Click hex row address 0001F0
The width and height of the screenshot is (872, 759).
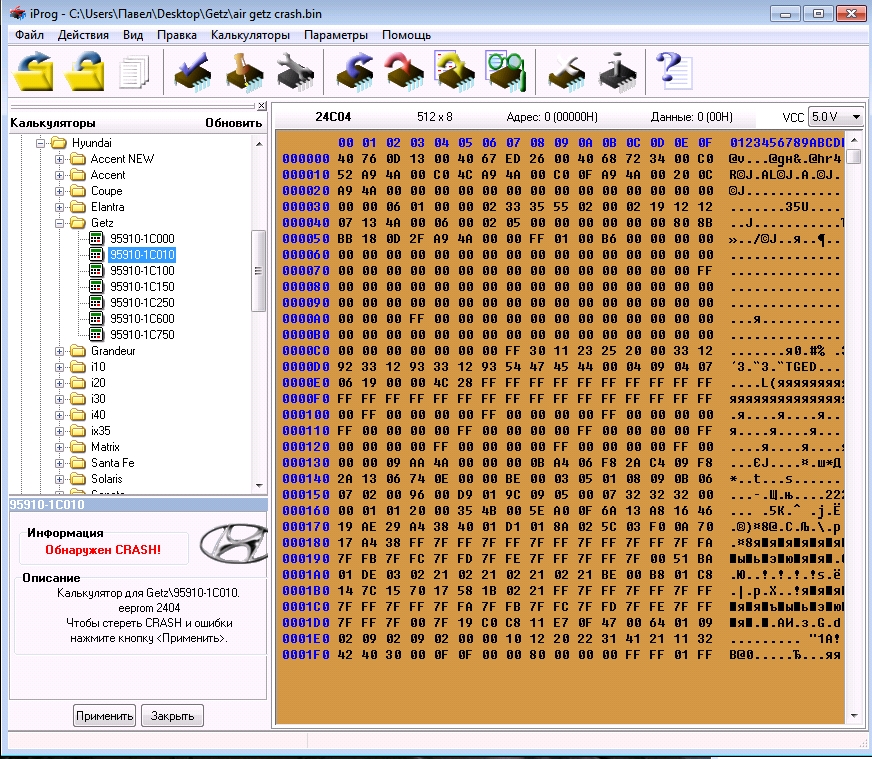pos(306,655)
